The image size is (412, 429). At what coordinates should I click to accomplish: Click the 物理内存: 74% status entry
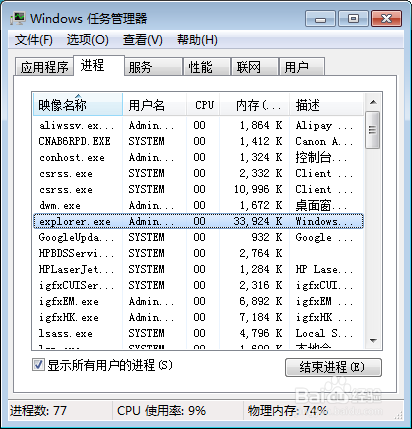288,411
